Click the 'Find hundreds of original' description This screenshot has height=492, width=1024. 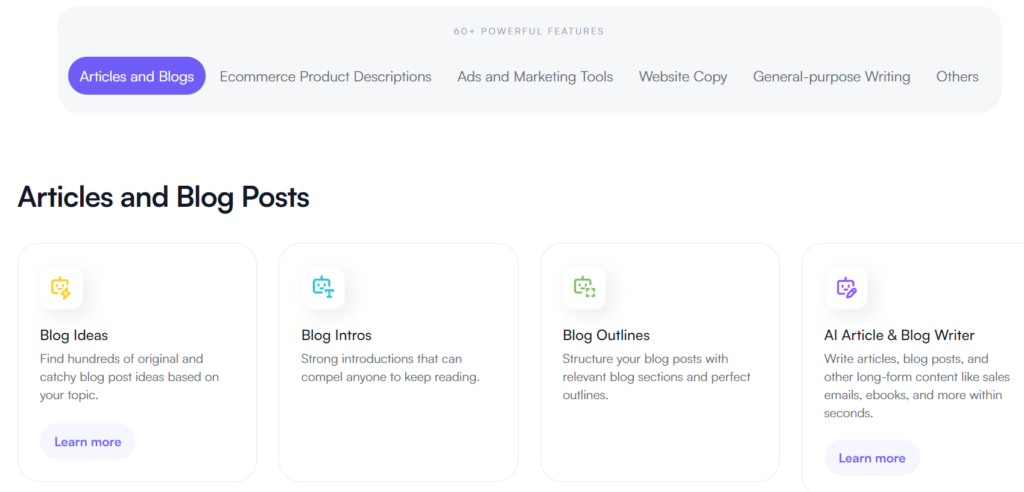click(x=129, y=377)
